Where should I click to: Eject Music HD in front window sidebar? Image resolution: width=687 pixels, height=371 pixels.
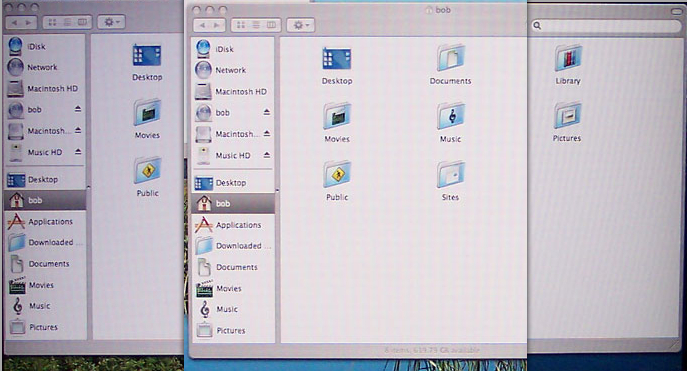[266, 155]
